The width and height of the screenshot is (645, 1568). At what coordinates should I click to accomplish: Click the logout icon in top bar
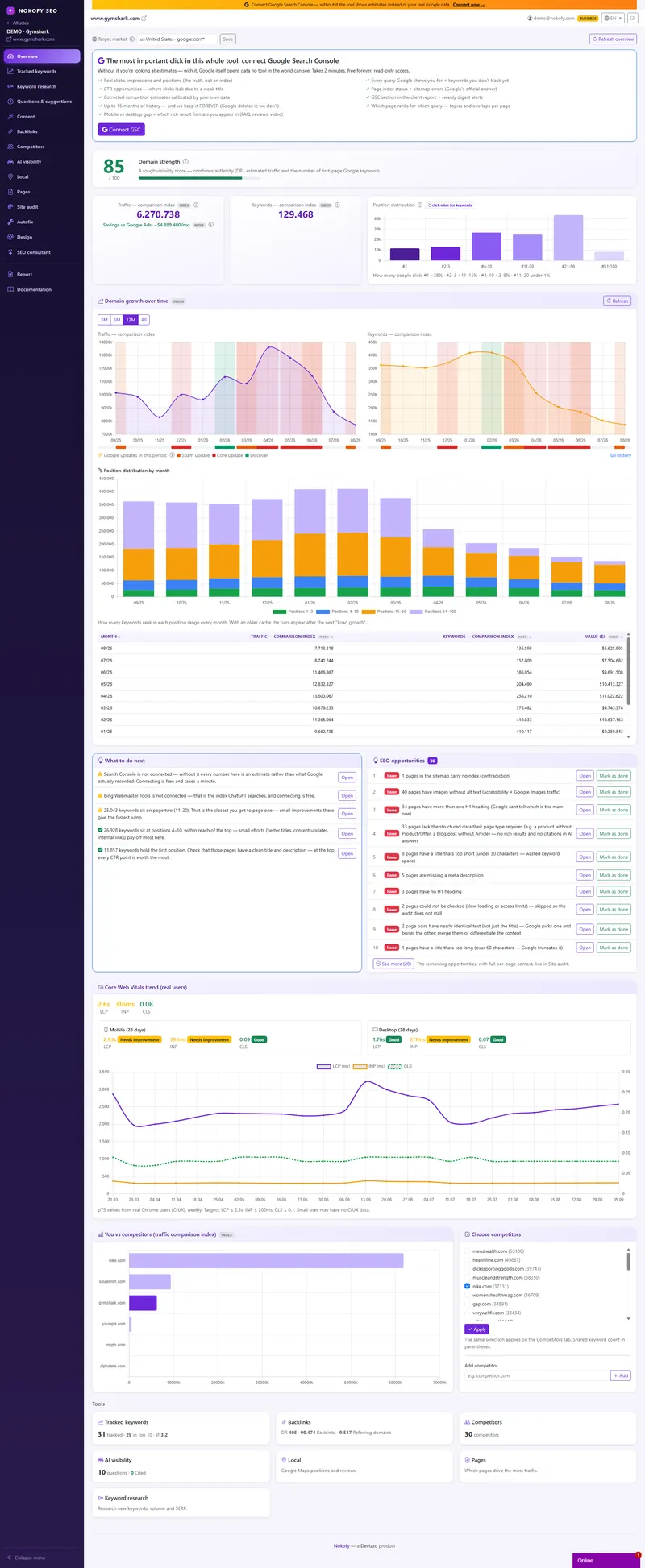(x=633, y=18)
